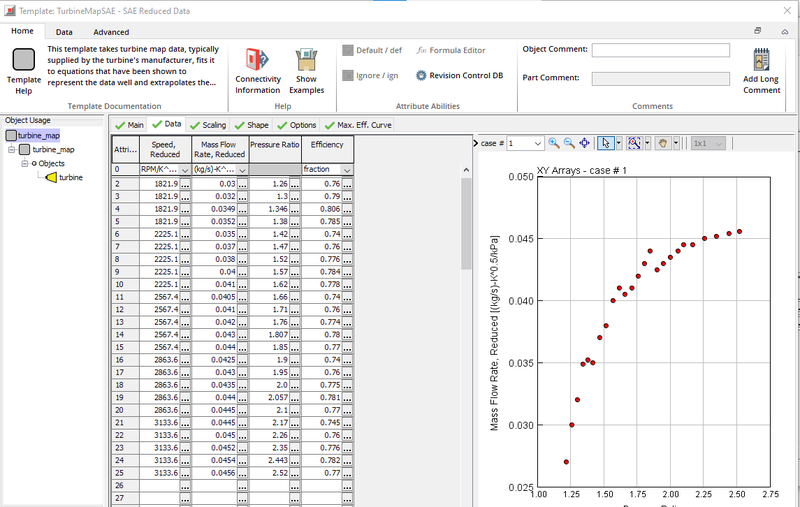Screen dimensions: 800x507
Task: Click Speed, Reduced column header
Action: pyautogui.click(x=165, y=149)
